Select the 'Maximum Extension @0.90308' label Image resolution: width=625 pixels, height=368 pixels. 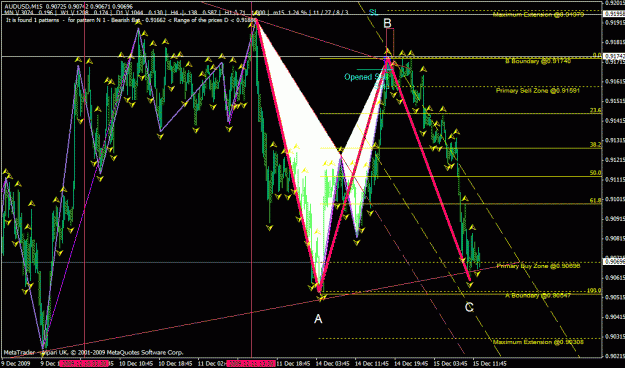(538, 342)
